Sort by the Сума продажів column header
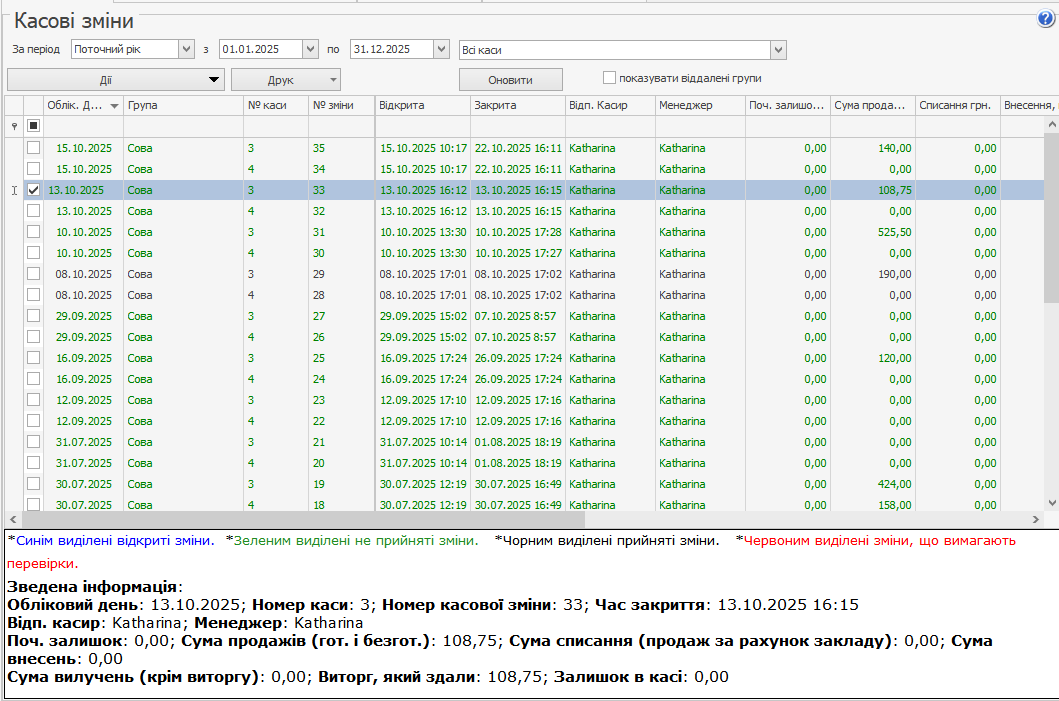Screen dimensions: 1059x701 point(872,106)
